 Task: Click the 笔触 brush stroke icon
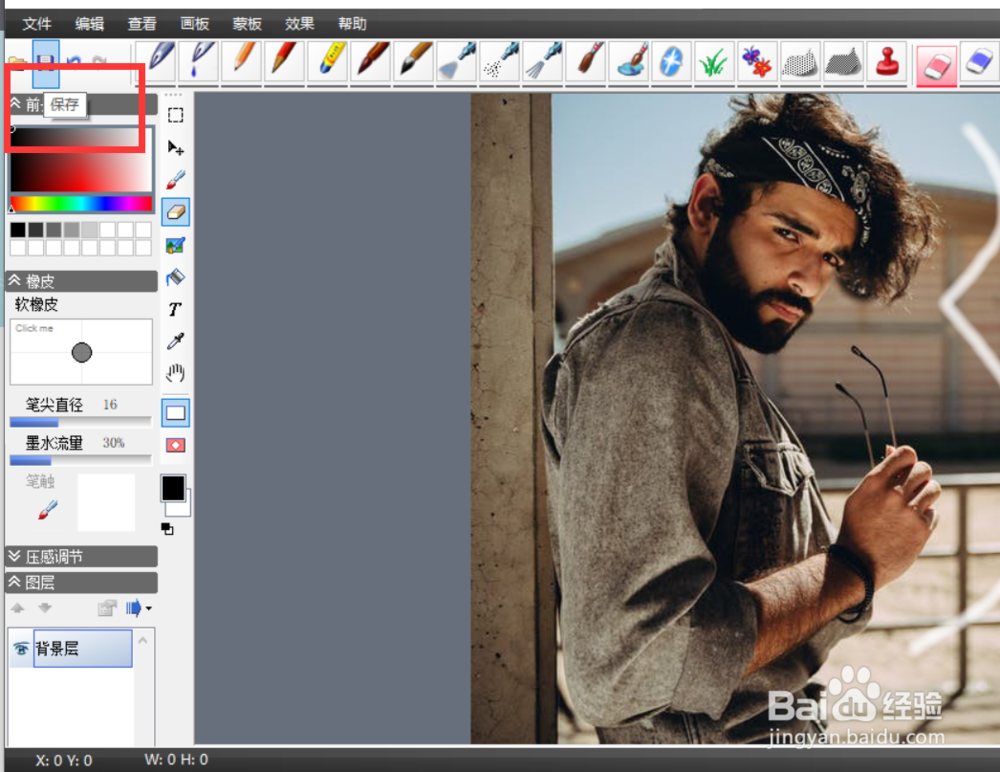(48, 510)
